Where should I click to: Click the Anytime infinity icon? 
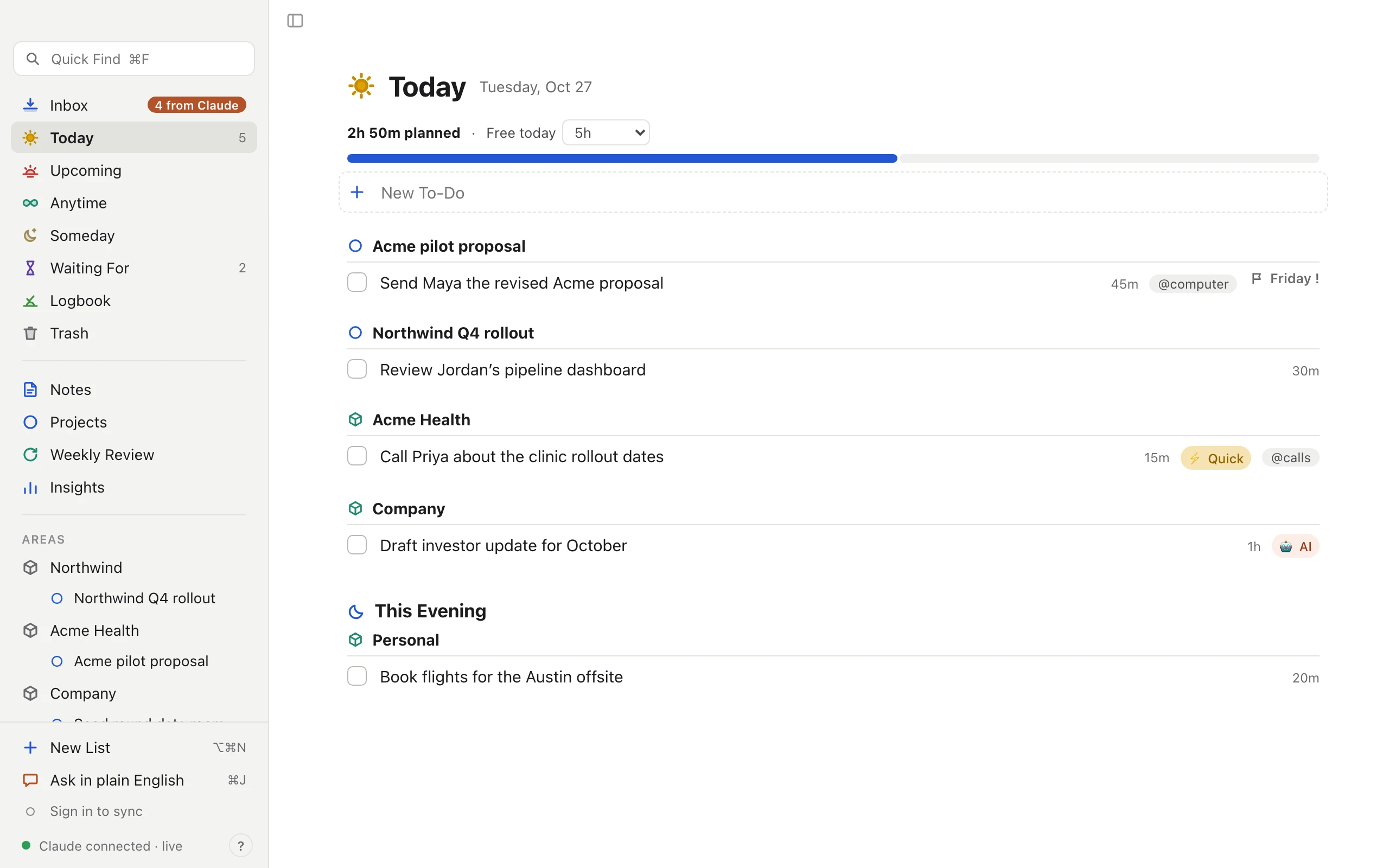(30, 203)
